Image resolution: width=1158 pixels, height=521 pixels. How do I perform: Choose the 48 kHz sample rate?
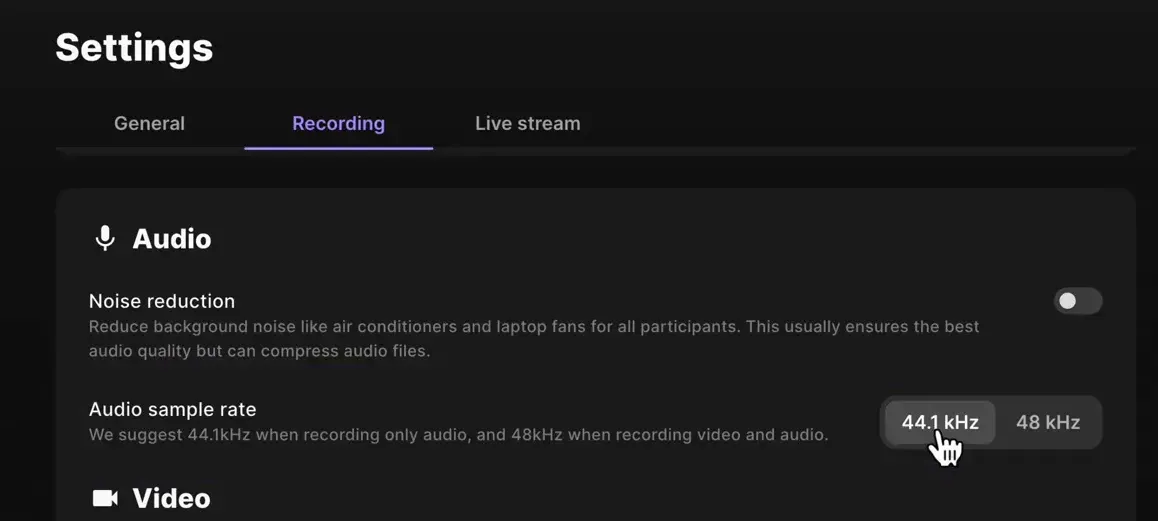tap(1047, 422)
